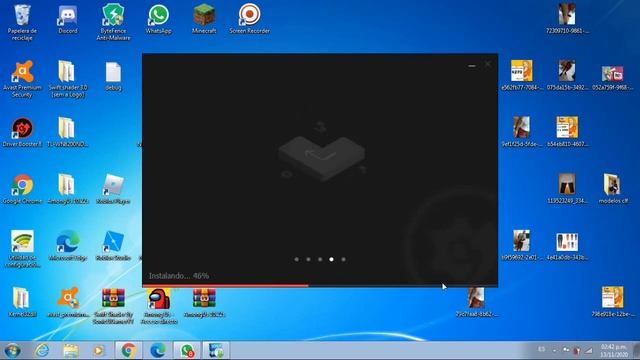Open the Screen Recorder desktop shortcut
Screen dimensions: 640x360
249,20
